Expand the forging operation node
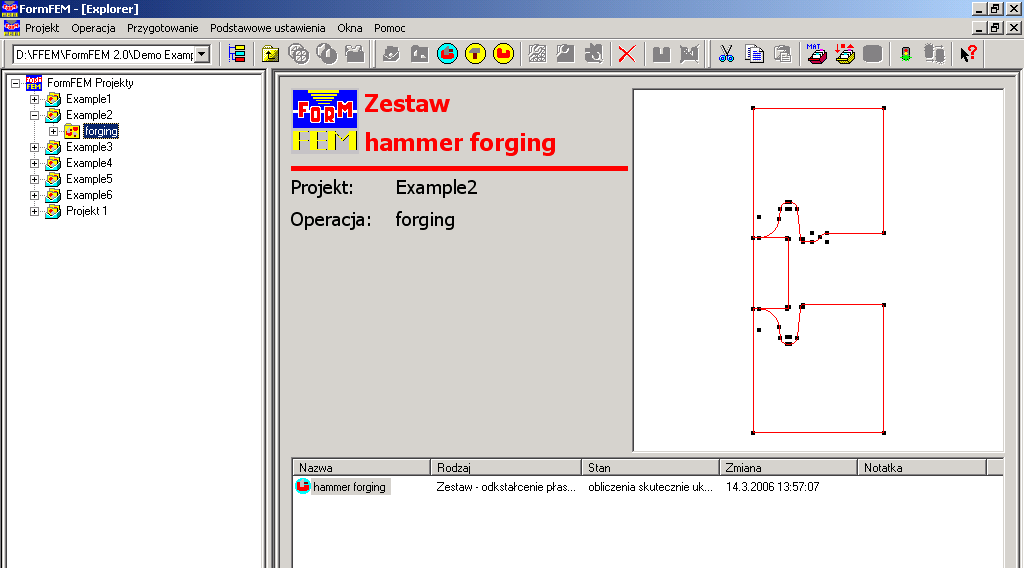This screenshot has width=1024, height=568. coord(54,131)
